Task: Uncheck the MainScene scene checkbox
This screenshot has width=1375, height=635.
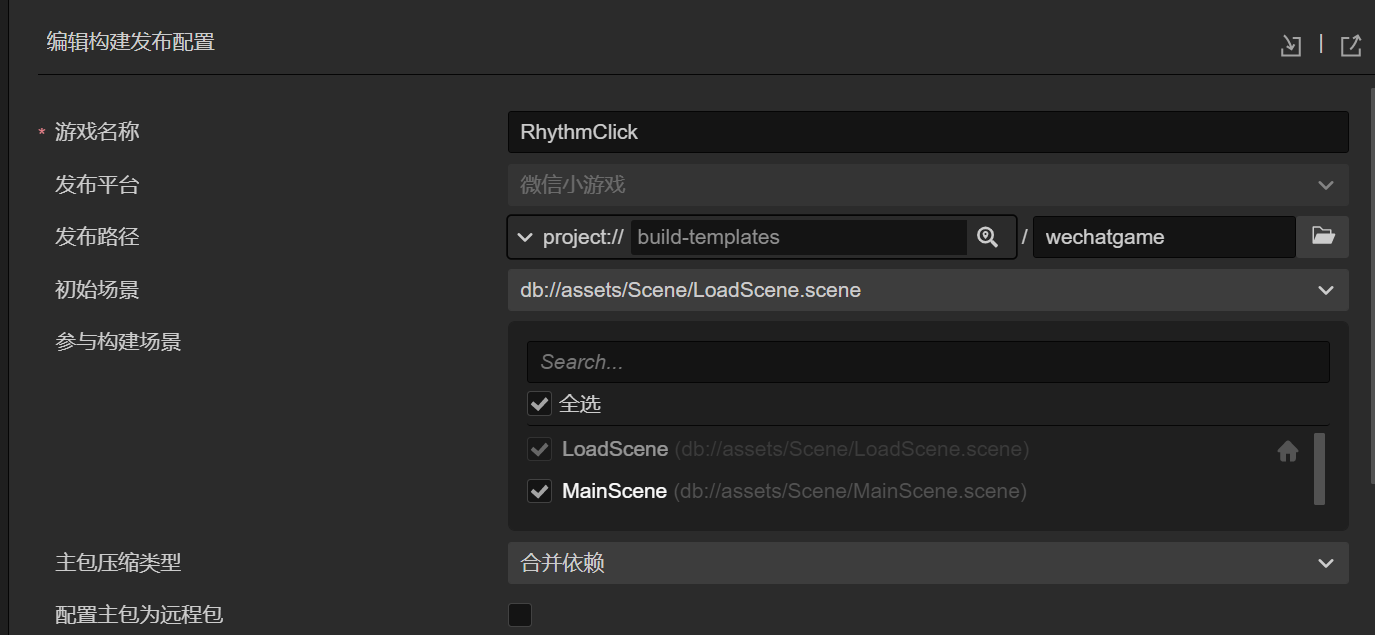Action: pyautogui.click(x=540, y=491)
